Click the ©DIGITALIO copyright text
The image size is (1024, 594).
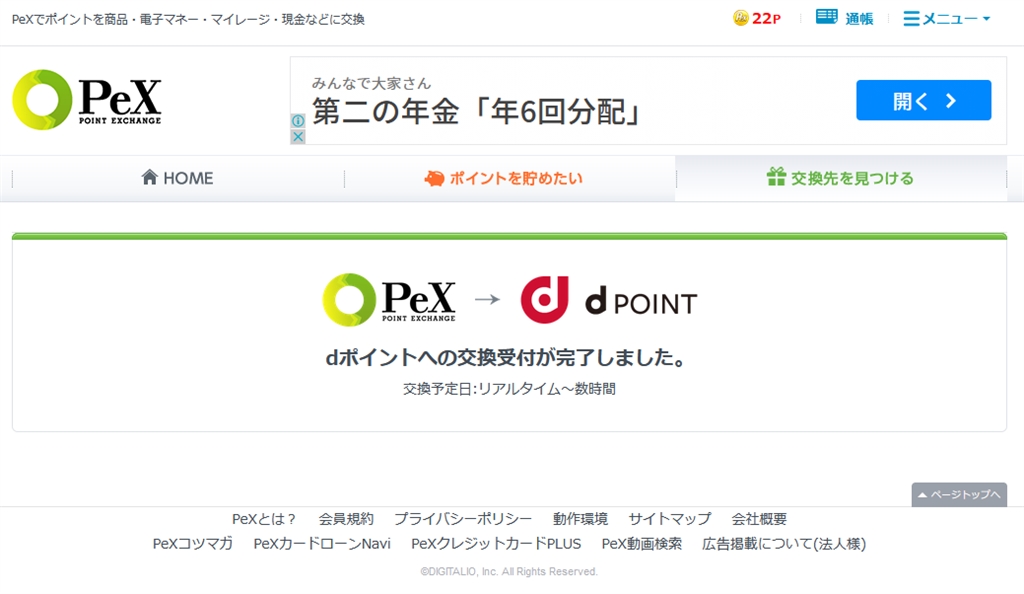pos(509,572)
